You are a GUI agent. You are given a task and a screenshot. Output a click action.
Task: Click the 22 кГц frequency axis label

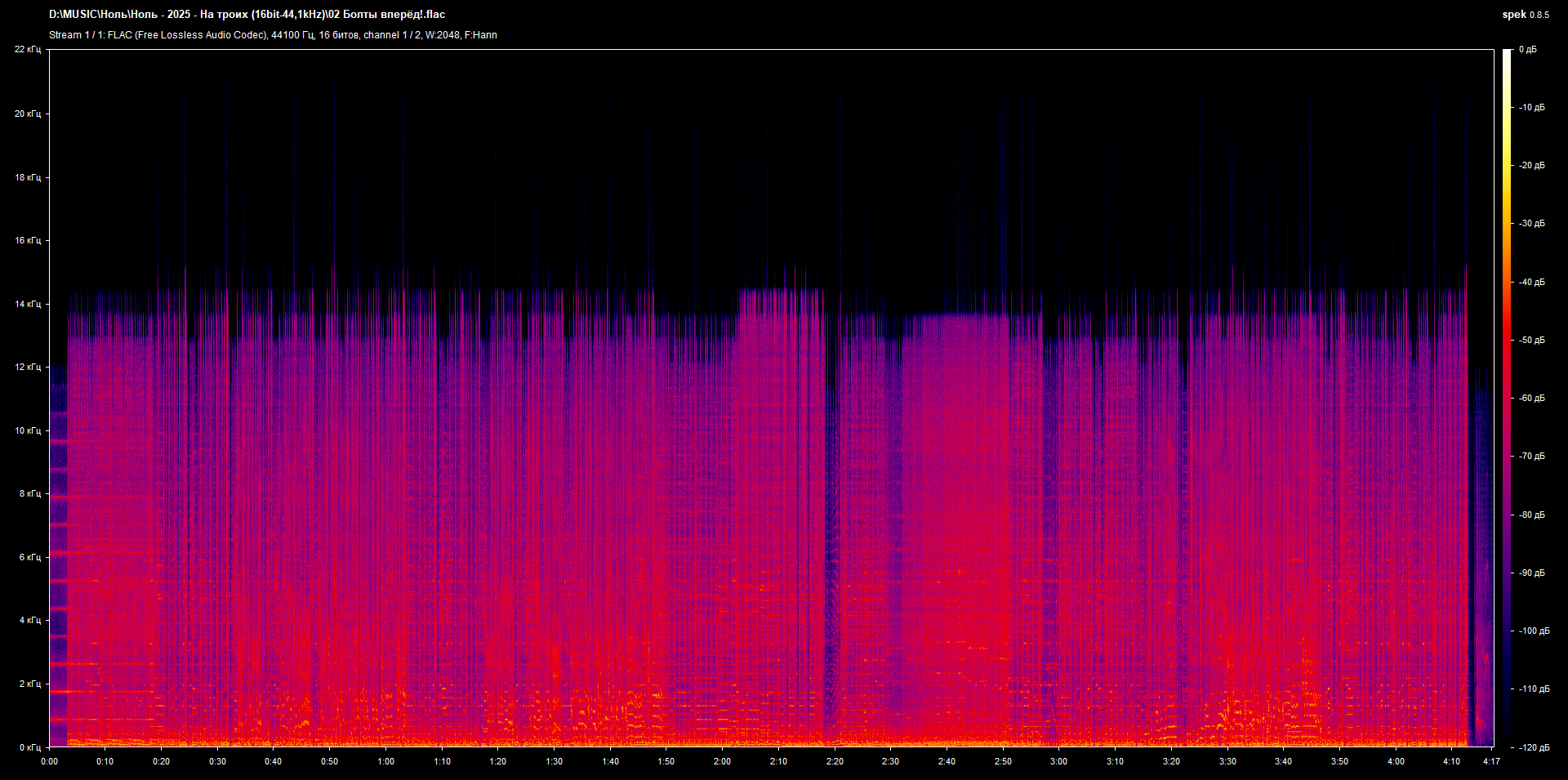click(x=28, y=50)
